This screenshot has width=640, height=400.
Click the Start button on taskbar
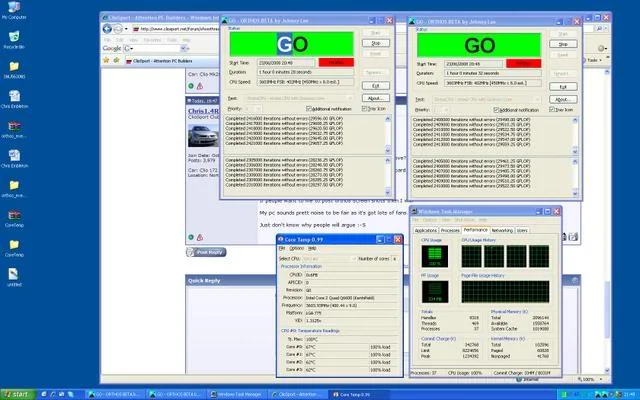16,394
